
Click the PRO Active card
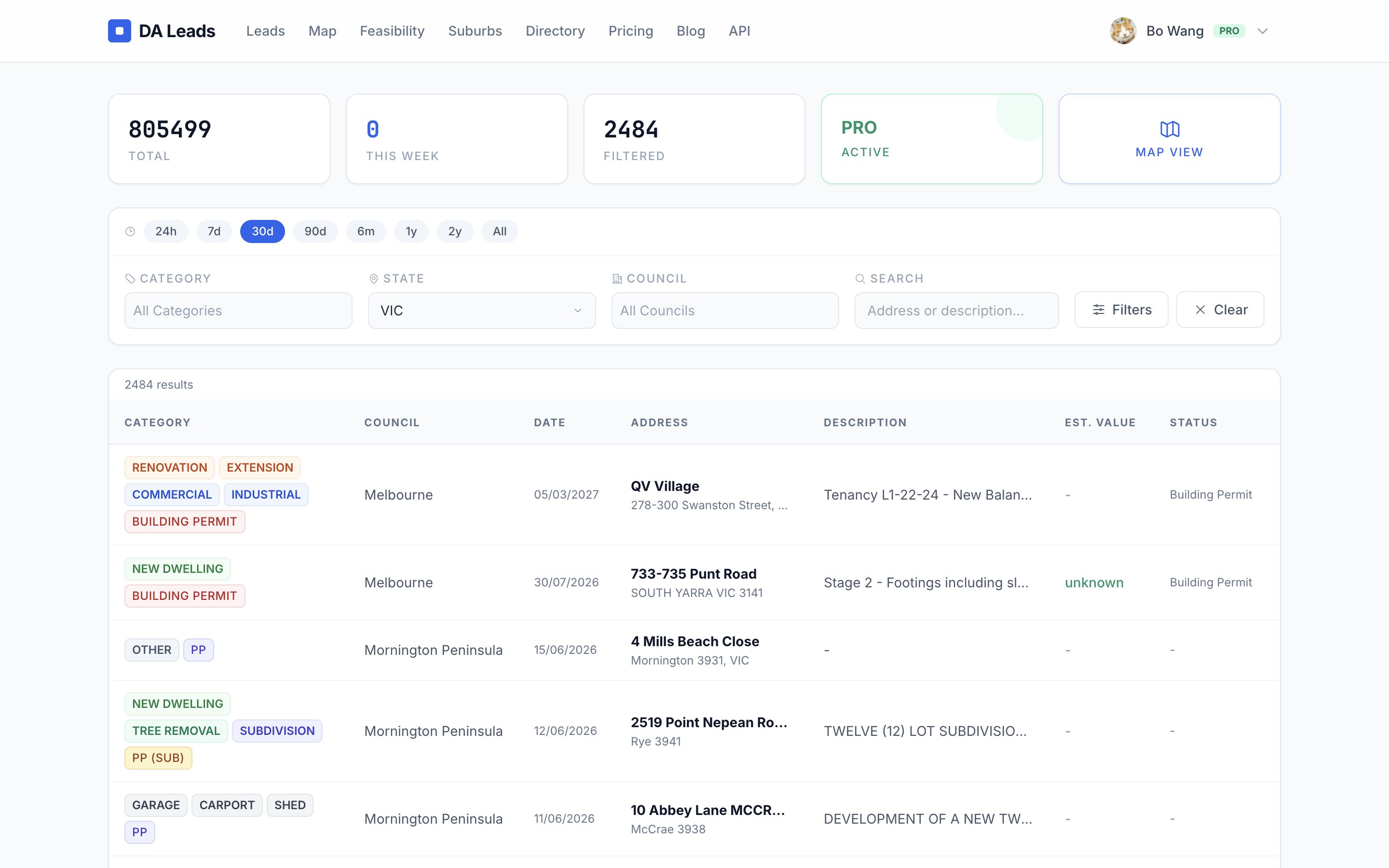coord(932,139)
